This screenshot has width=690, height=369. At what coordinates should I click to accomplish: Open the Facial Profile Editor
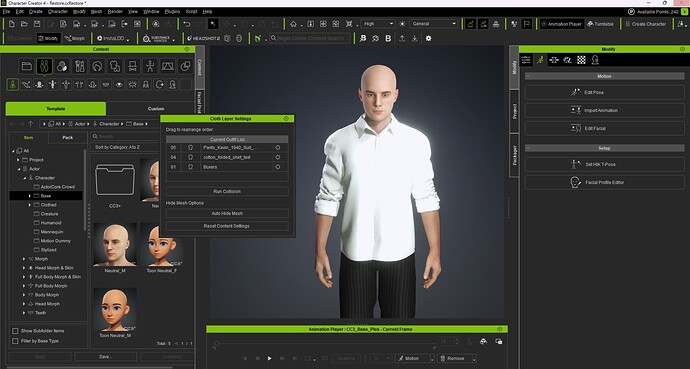click(x=605, y=183)
